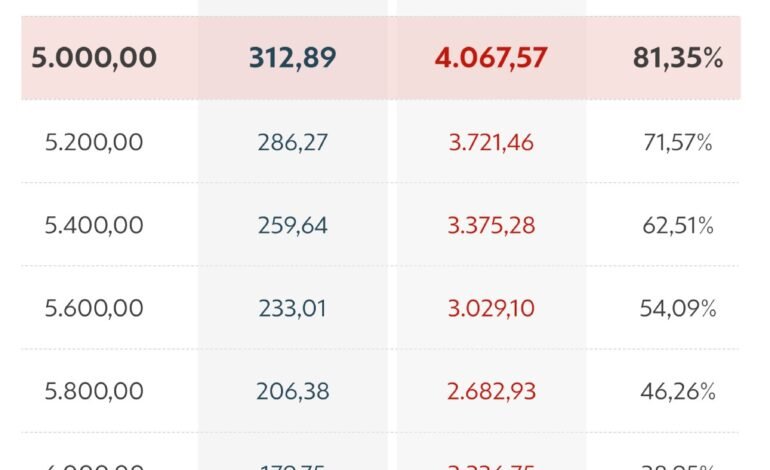The image size is (770, 470).
Task: Select the 81,35% percentage cell
Action: click(x=678, y=58)
